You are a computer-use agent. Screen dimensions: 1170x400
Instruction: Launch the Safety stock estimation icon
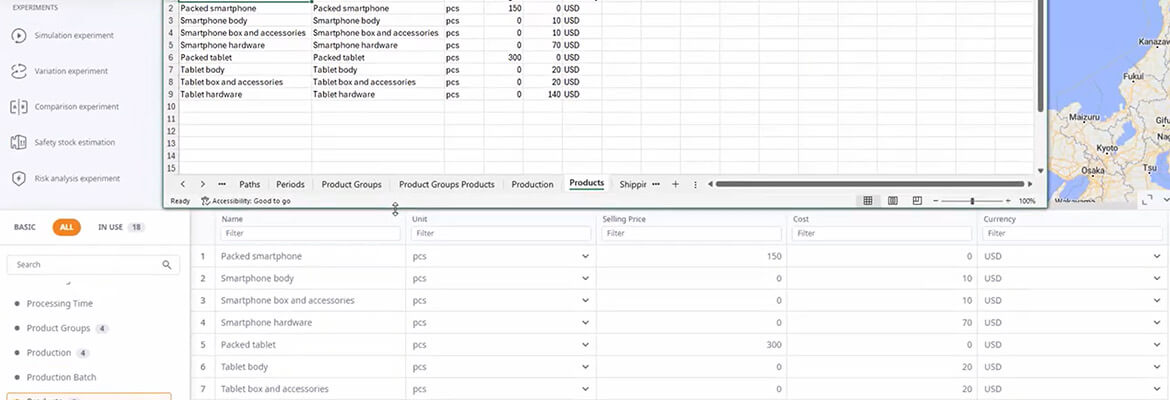pyautogui.click(x=18, y=143)
